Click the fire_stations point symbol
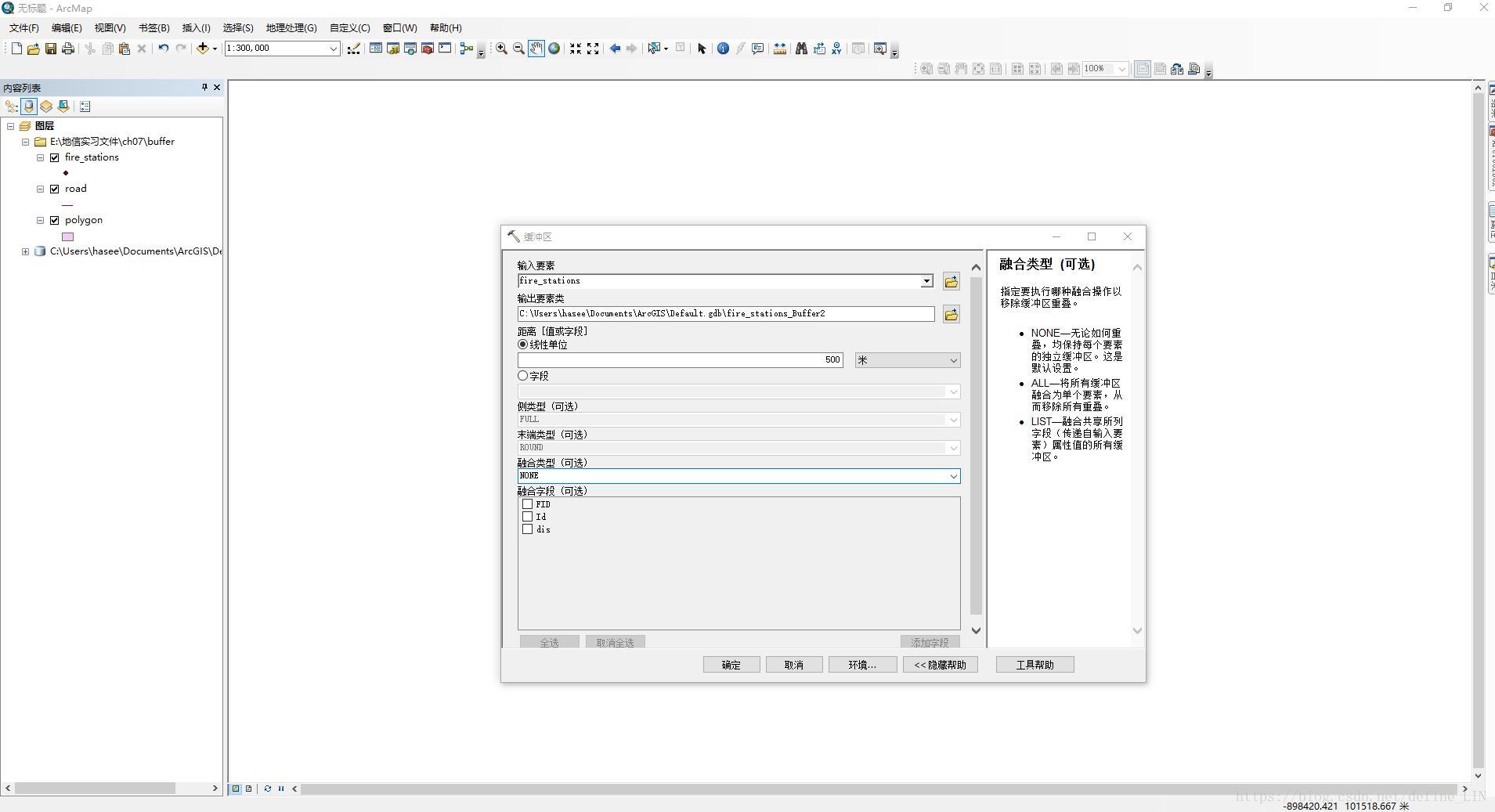The height and width of the screenshot is (812, 1495). click(x=66, y=173)
